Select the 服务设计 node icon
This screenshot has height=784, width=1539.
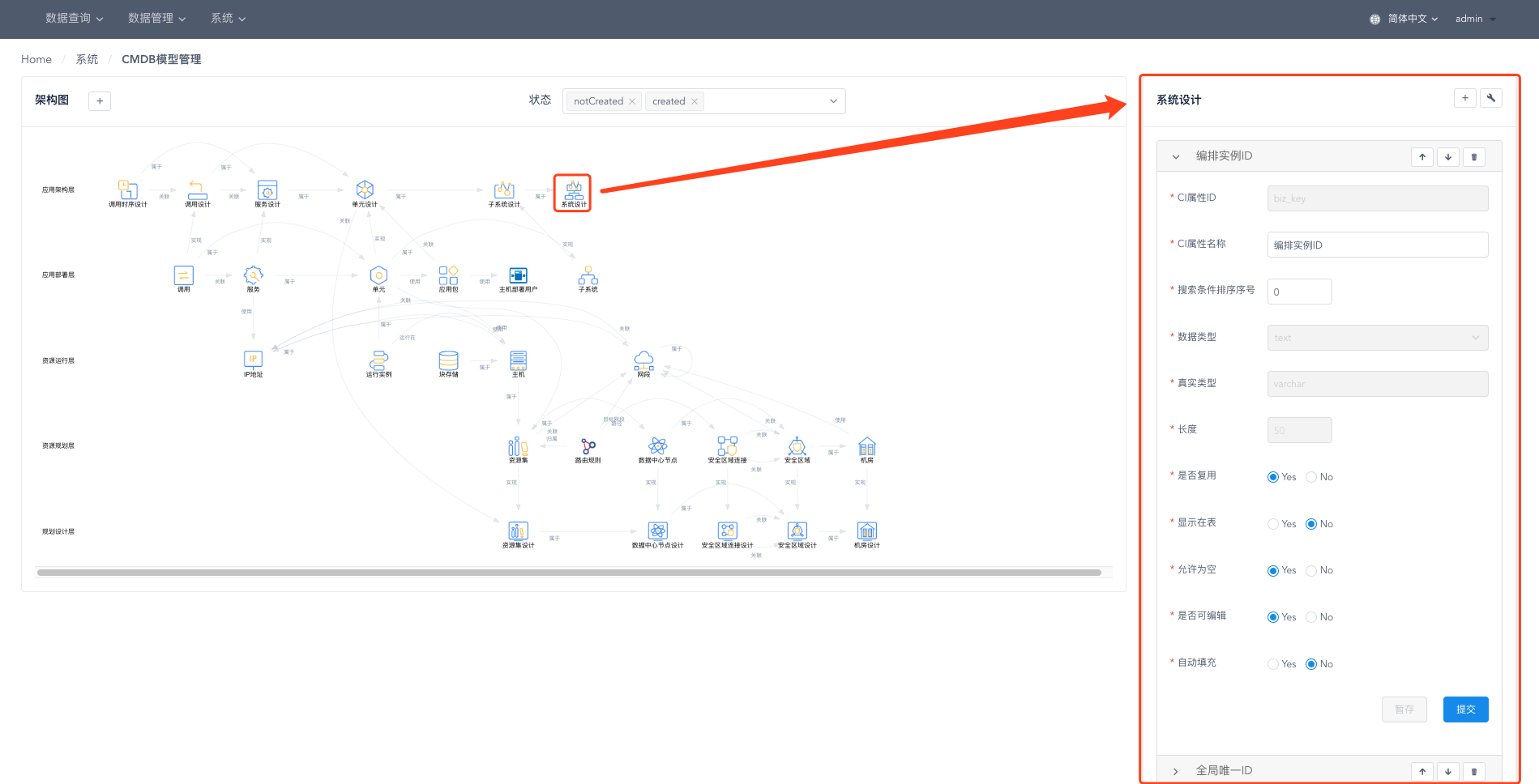(x=267, y=190)
